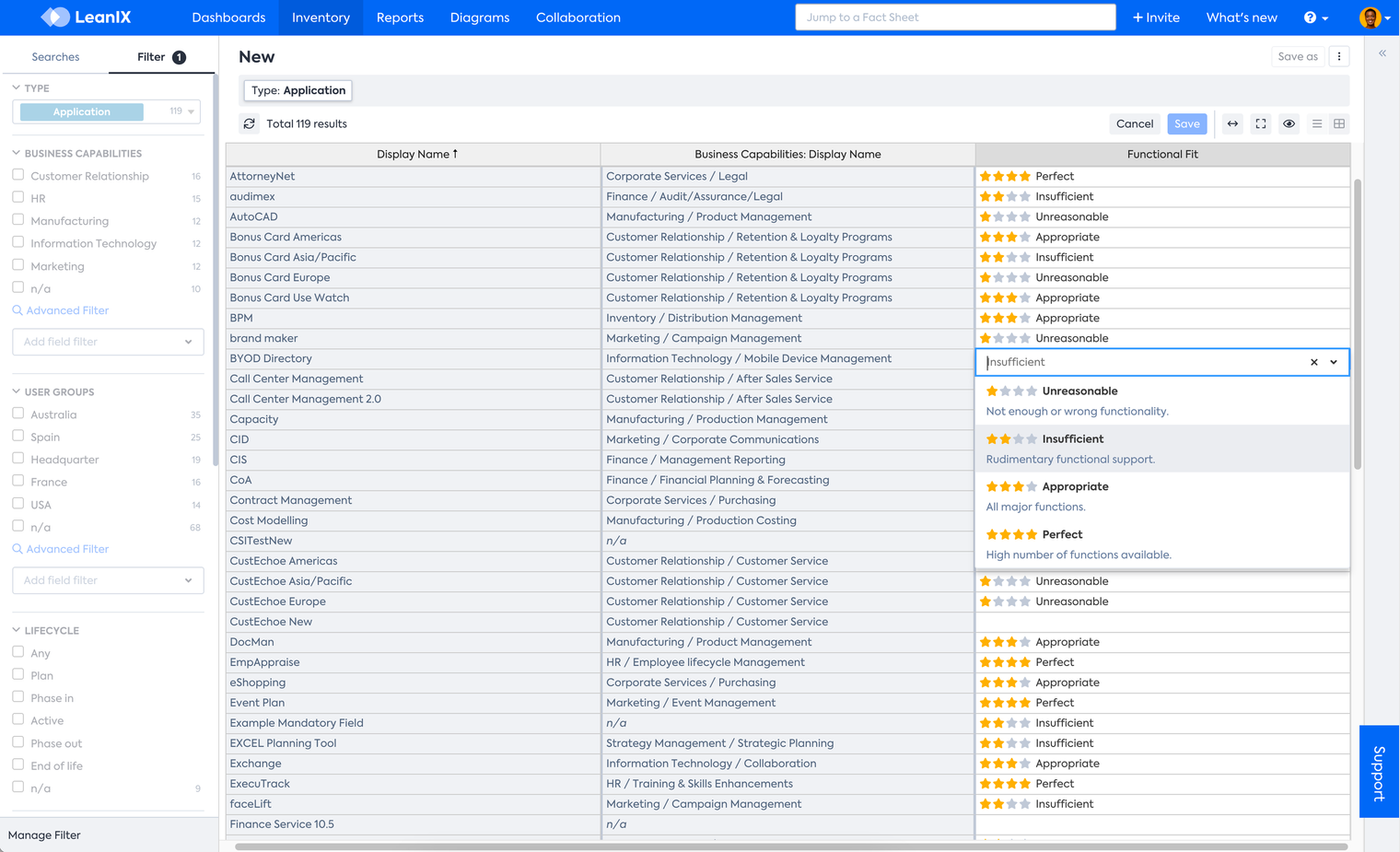Switch to the Searches tab
The width and height of the screenshot is (1400, 852).
coord(55,57)
